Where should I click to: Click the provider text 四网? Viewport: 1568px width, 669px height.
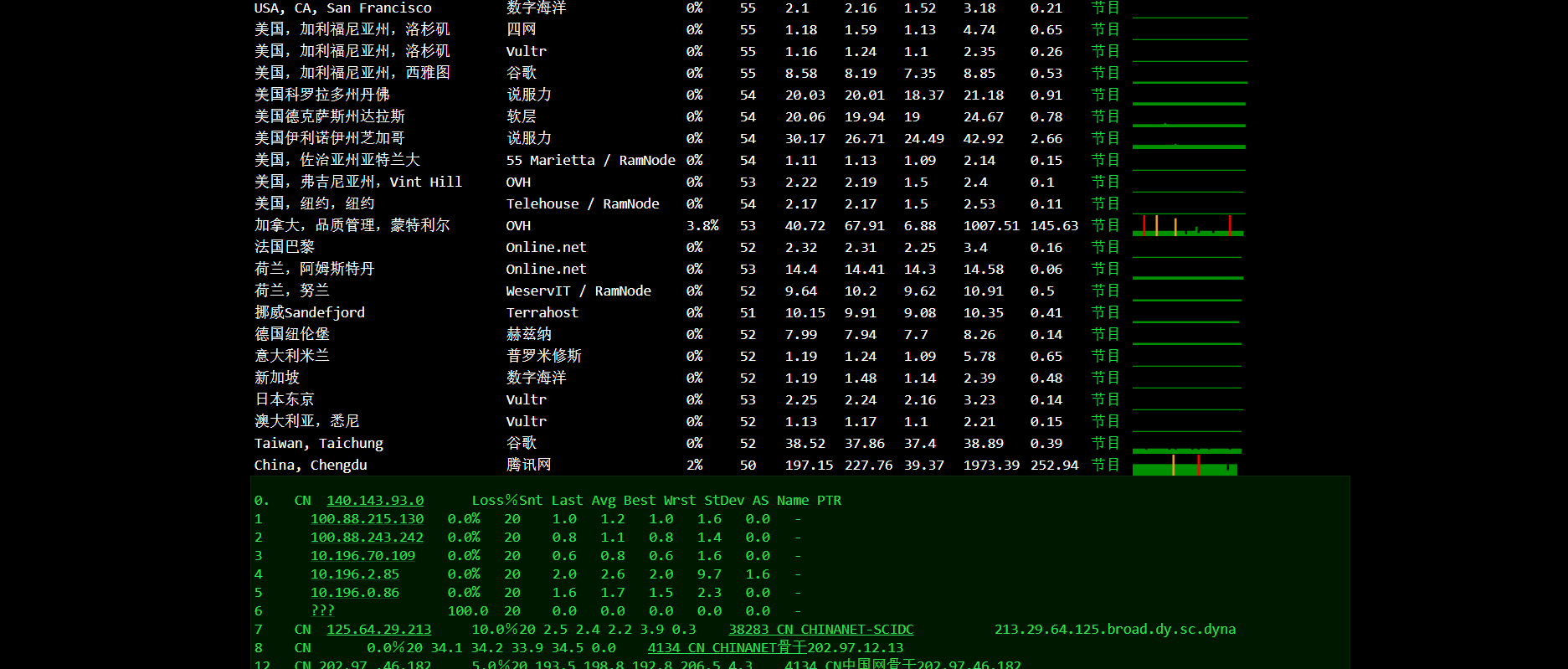coord(522,29)
